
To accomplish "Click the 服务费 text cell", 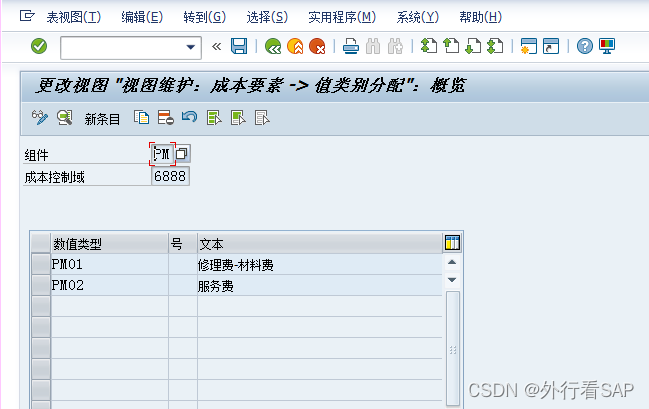I will (320, 285).
